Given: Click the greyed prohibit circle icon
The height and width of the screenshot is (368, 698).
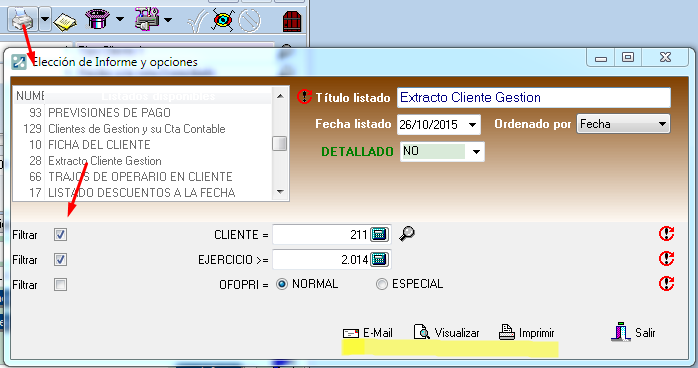Looking at the screenshot, I should tap(249, 20).
